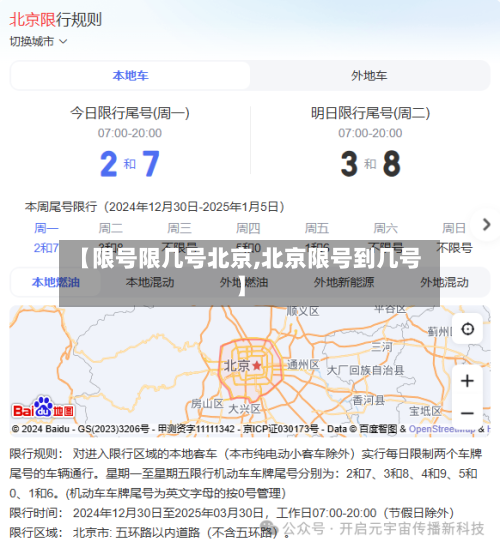
Task: Zoom out the map with minus button
Action: pos(467,413)
